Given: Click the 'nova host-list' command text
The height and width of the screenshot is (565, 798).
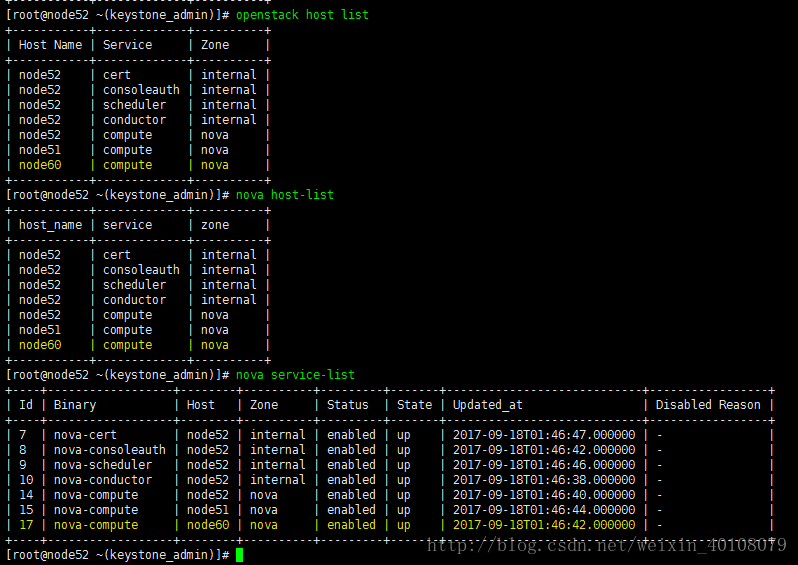Looking at the screenshot, I should tap(285, 194).
